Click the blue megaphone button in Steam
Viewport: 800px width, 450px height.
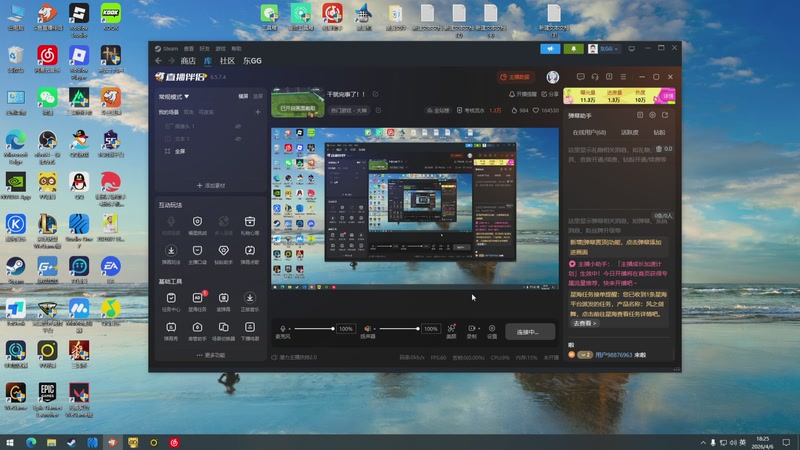(551, 48)
